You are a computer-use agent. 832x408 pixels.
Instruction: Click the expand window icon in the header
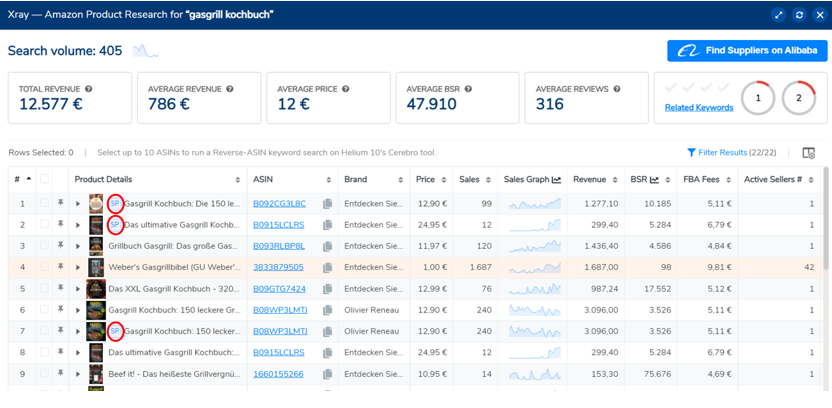point(779,15)
